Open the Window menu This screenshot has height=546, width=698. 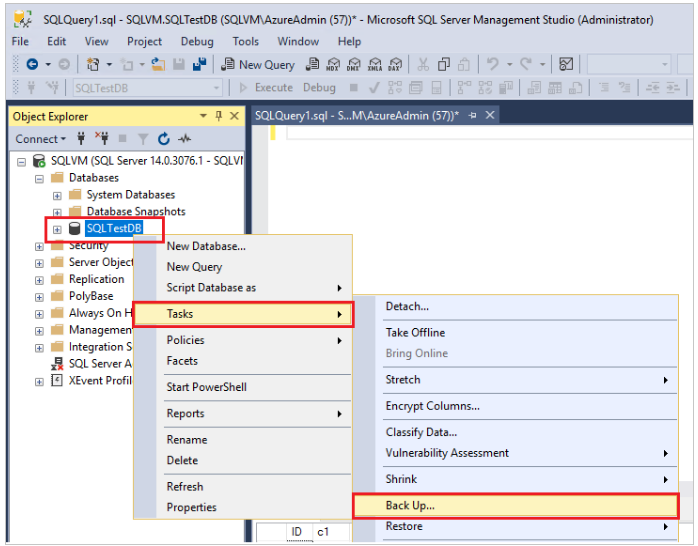298,41
